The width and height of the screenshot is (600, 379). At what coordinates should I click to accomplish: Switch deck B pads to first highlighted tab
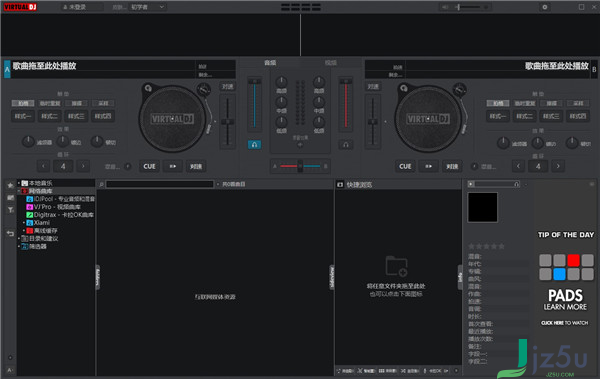point(498,103)
